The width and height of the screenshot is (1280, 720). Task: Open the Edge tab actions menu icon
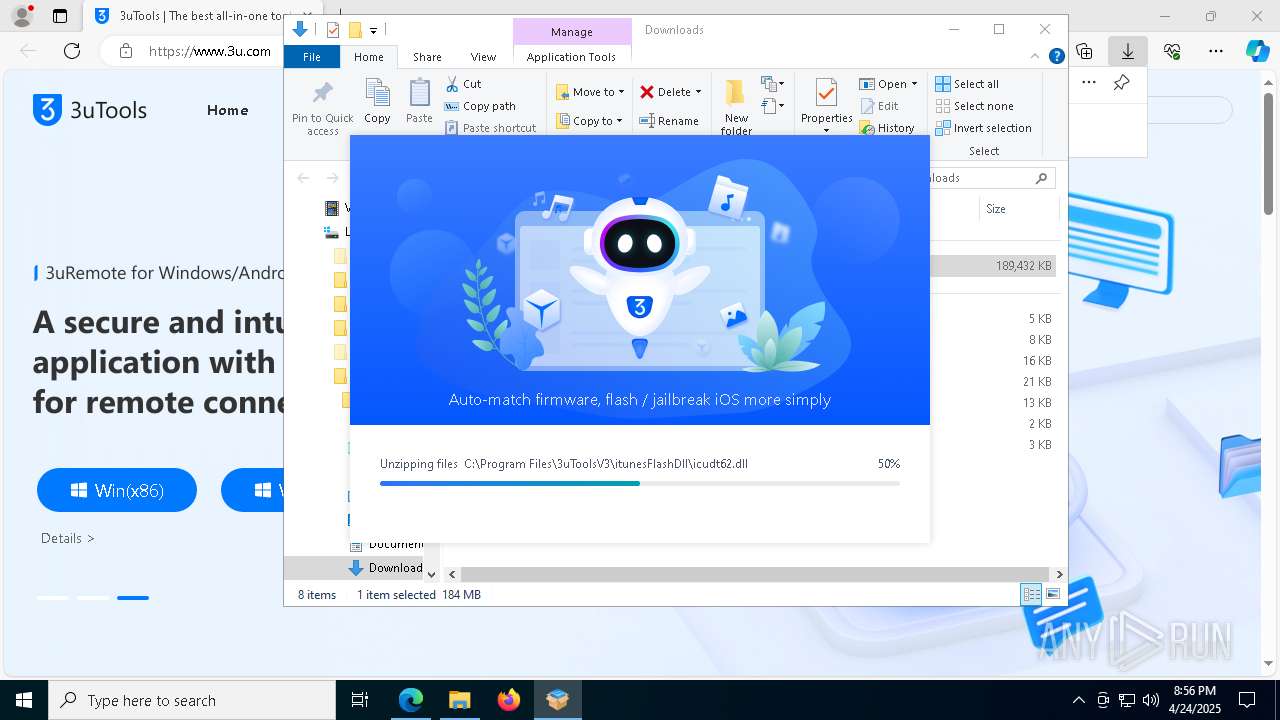[x=60, y=16]
